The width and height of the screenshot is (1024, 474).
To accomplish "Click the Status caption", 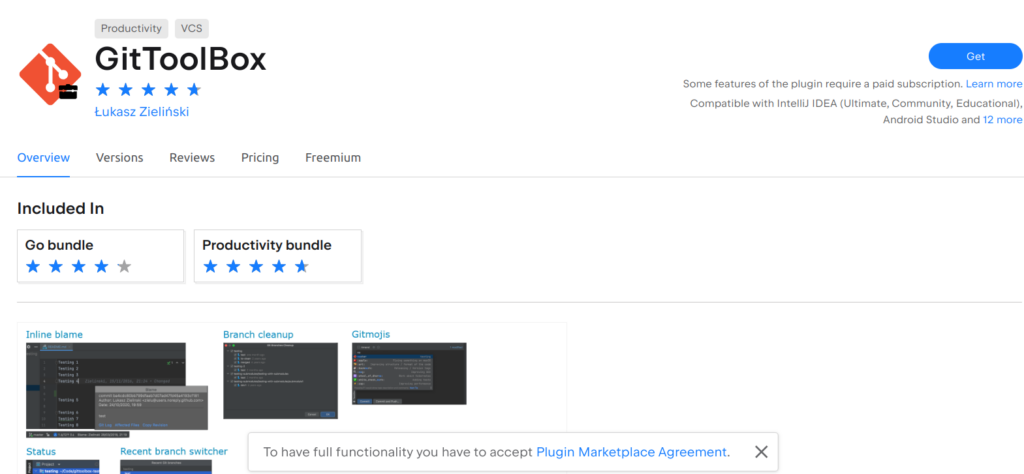I will (x=41, y=451).
